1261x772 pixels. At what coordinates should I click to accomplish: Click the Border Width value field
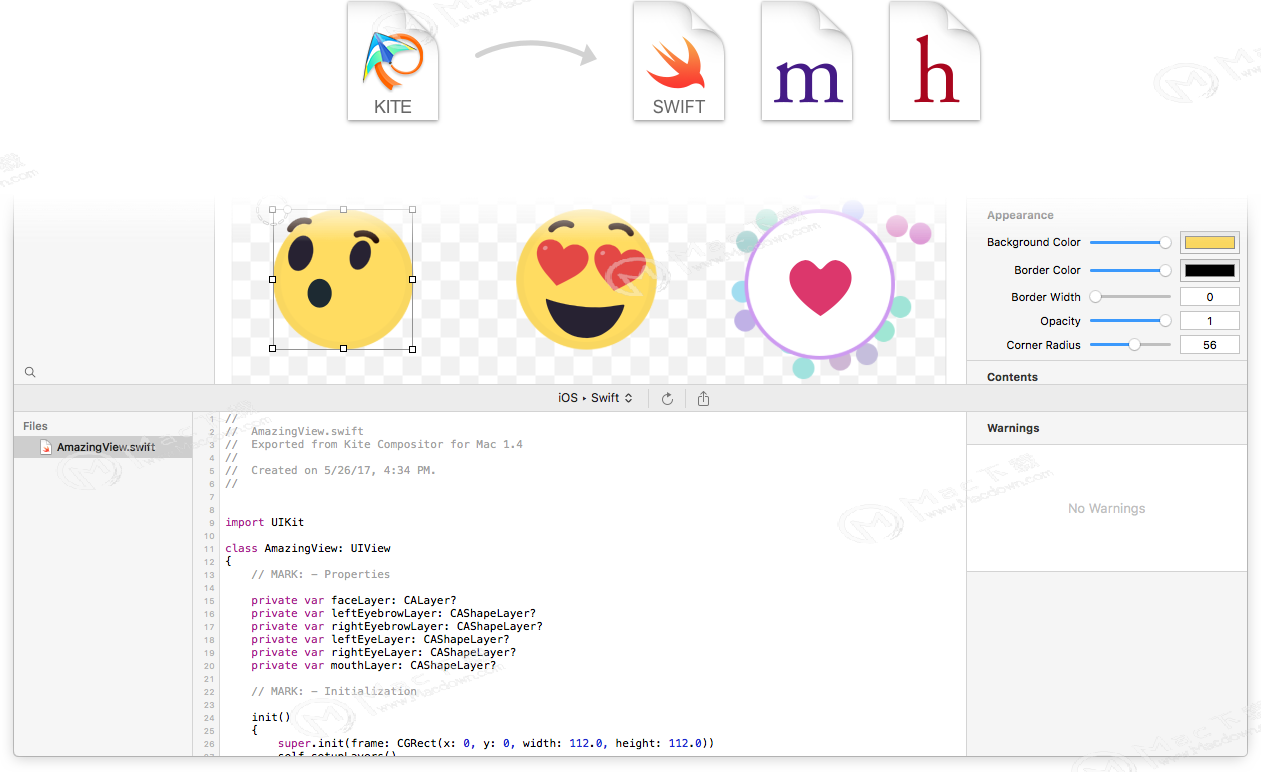tap(1210, 297)
